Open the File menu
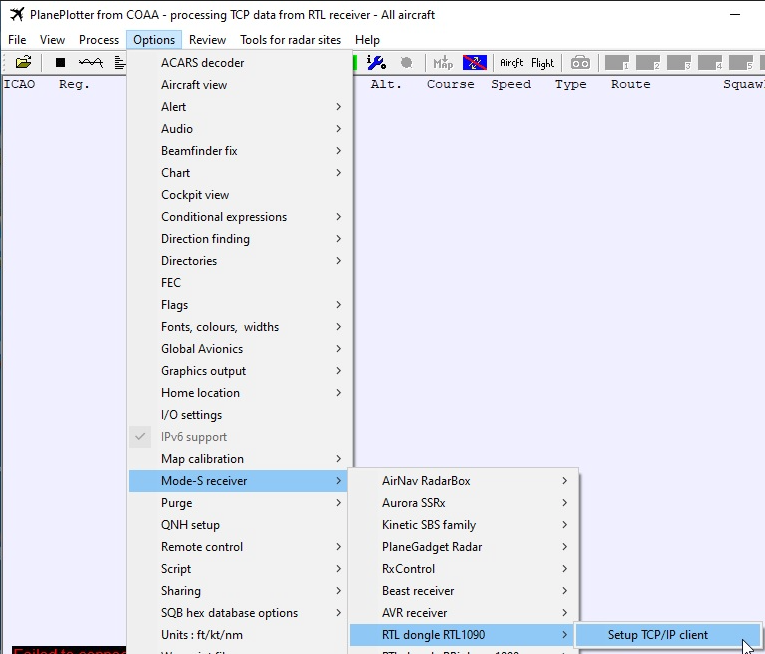765x654 pixels. pos(17,40)
